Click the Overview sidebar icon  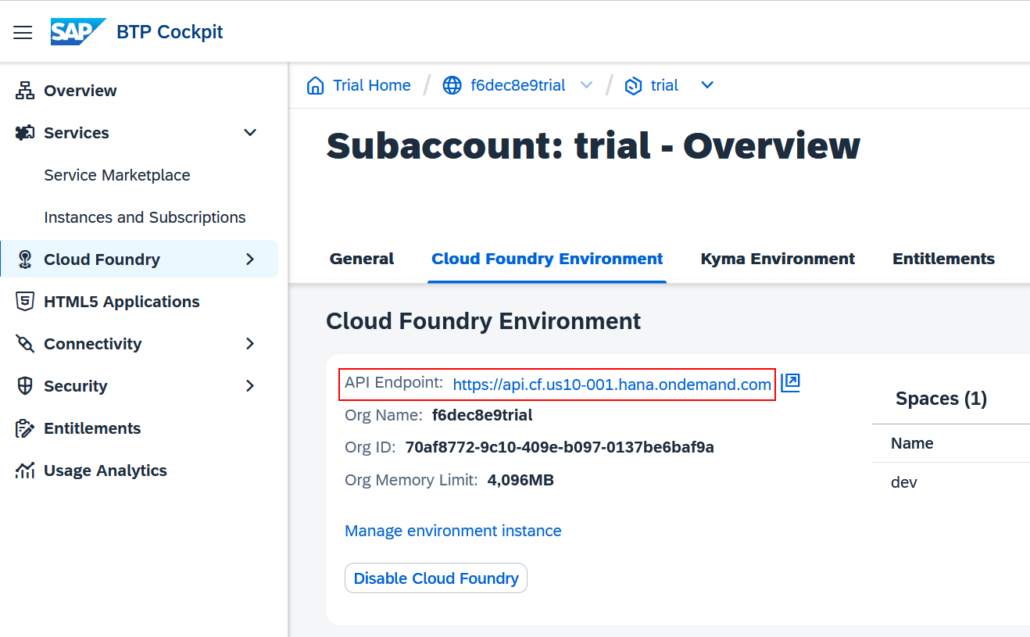pyautogui.click(x=25, y=91)
